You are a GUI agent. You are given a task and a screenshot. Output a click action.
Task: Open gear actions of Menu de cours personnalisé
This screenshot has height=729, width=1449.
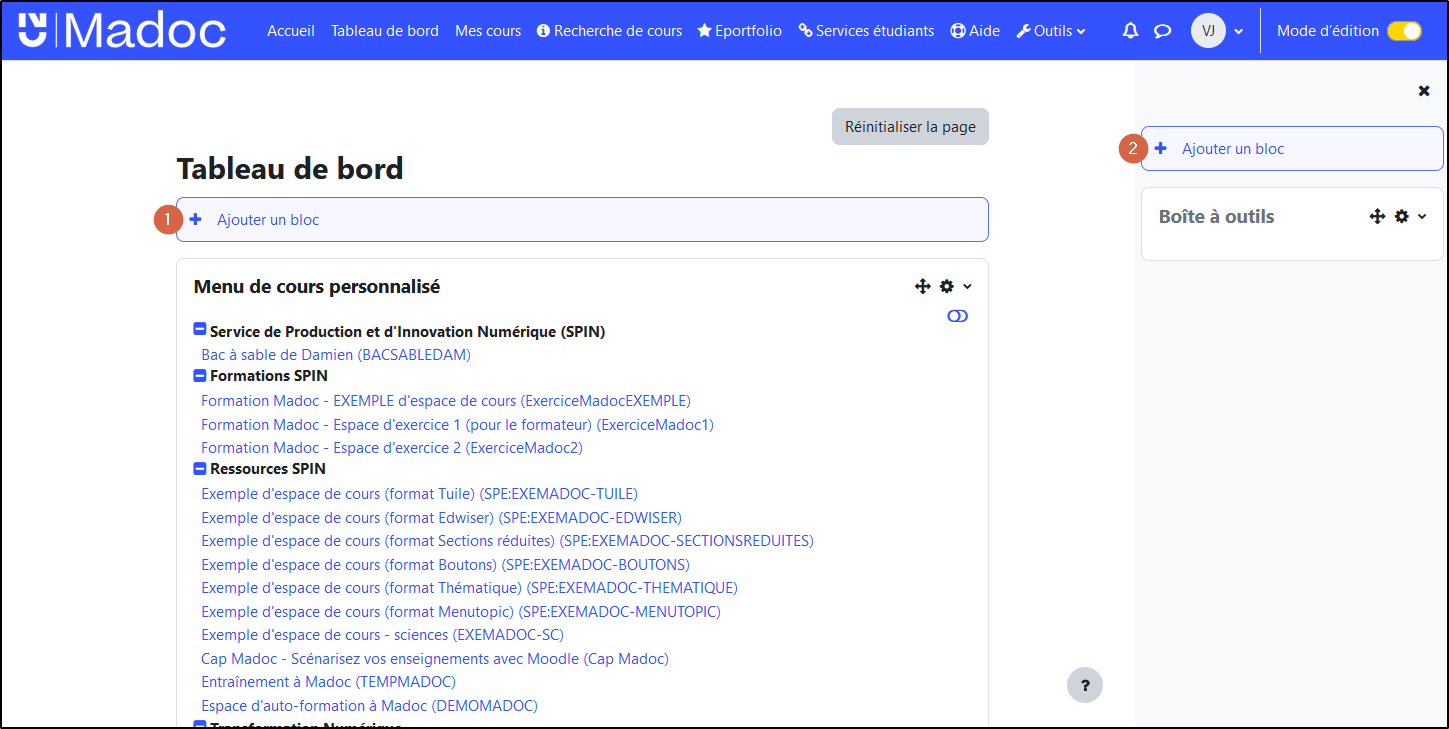click(x=947, y=287)
